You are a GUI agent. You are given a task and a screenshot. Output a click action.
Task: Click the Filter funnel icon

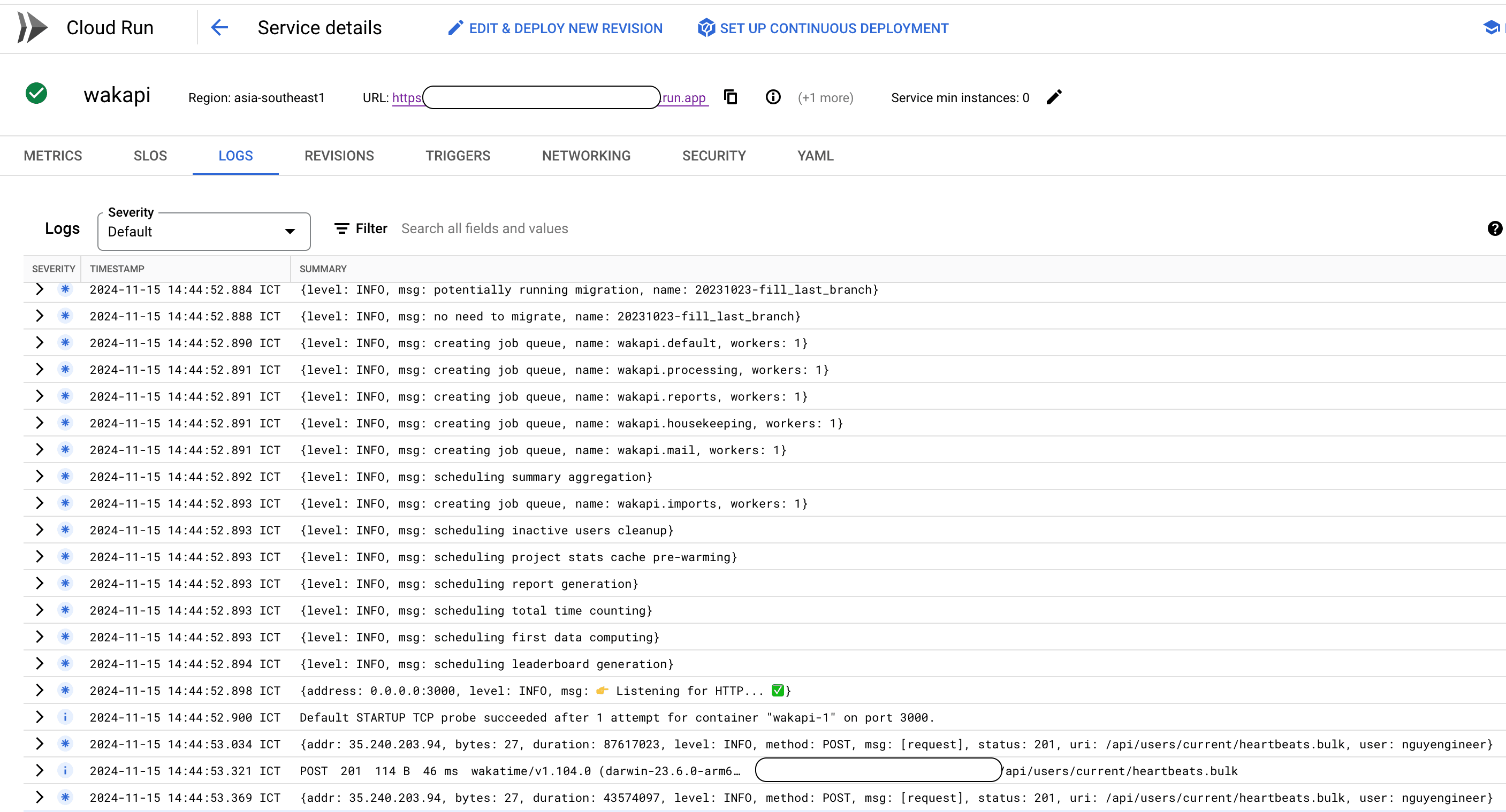click(x=342, y=228)
